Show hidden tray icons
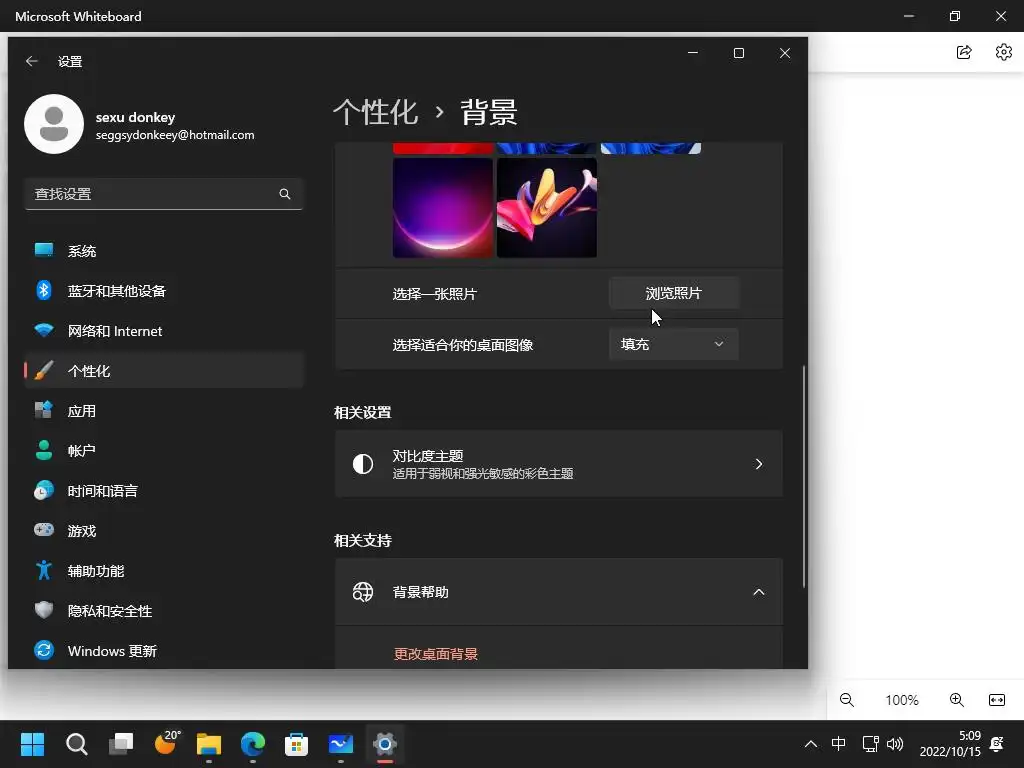Image resolution: width=1024 pixels, height=768 pixels. (x=811, y=744)
